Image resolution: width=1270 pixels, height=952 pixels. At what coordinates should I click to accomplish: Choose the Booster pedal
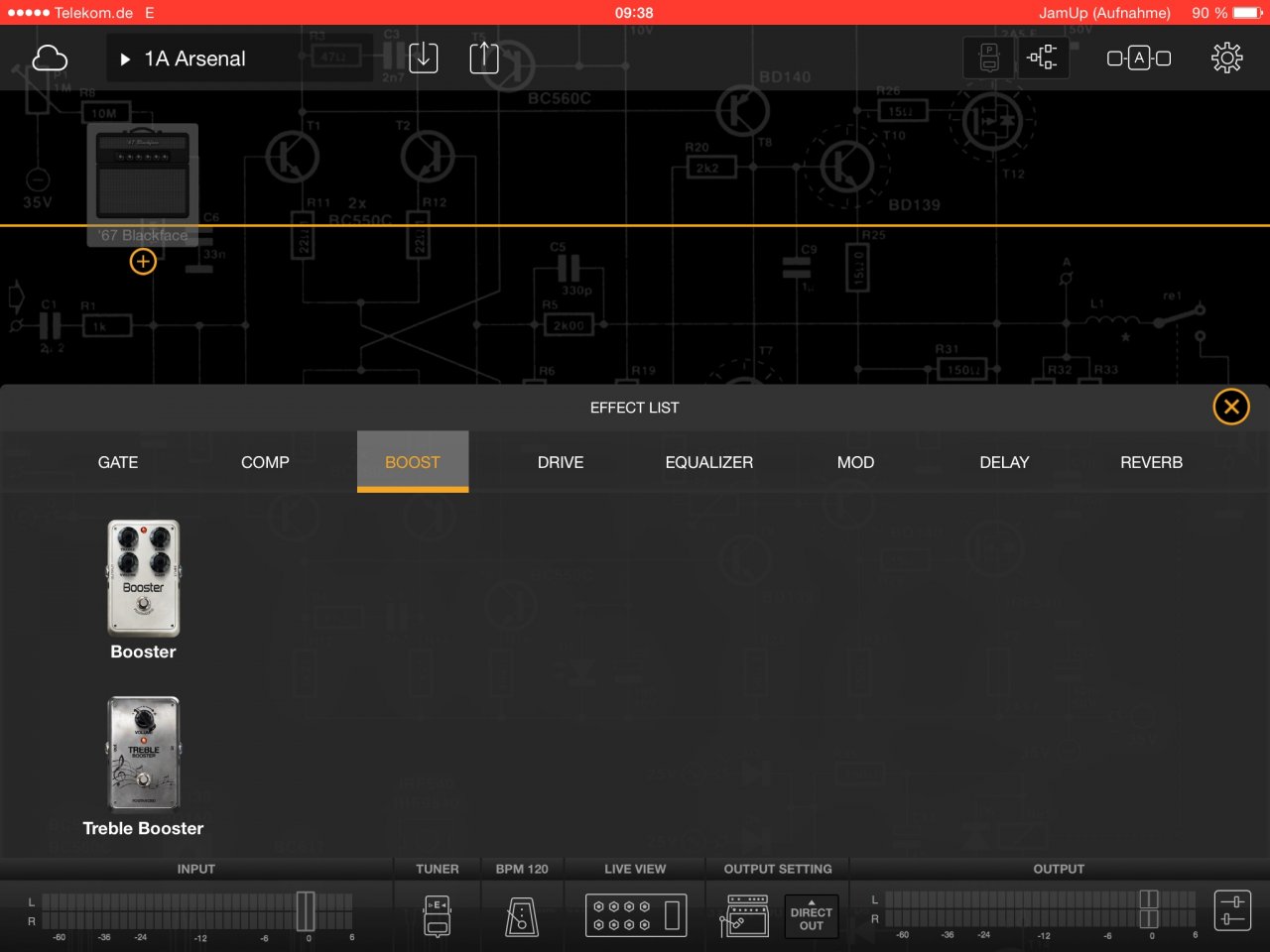click(x=144, y=578)
